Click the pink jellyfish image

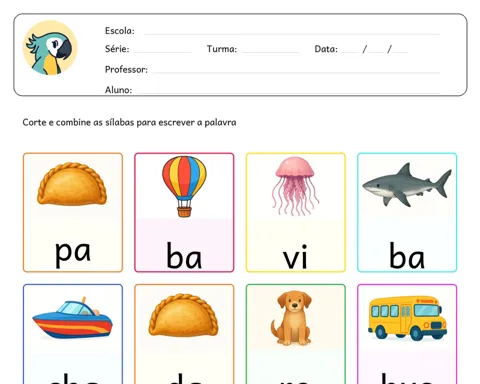click(x=295, y=186)
